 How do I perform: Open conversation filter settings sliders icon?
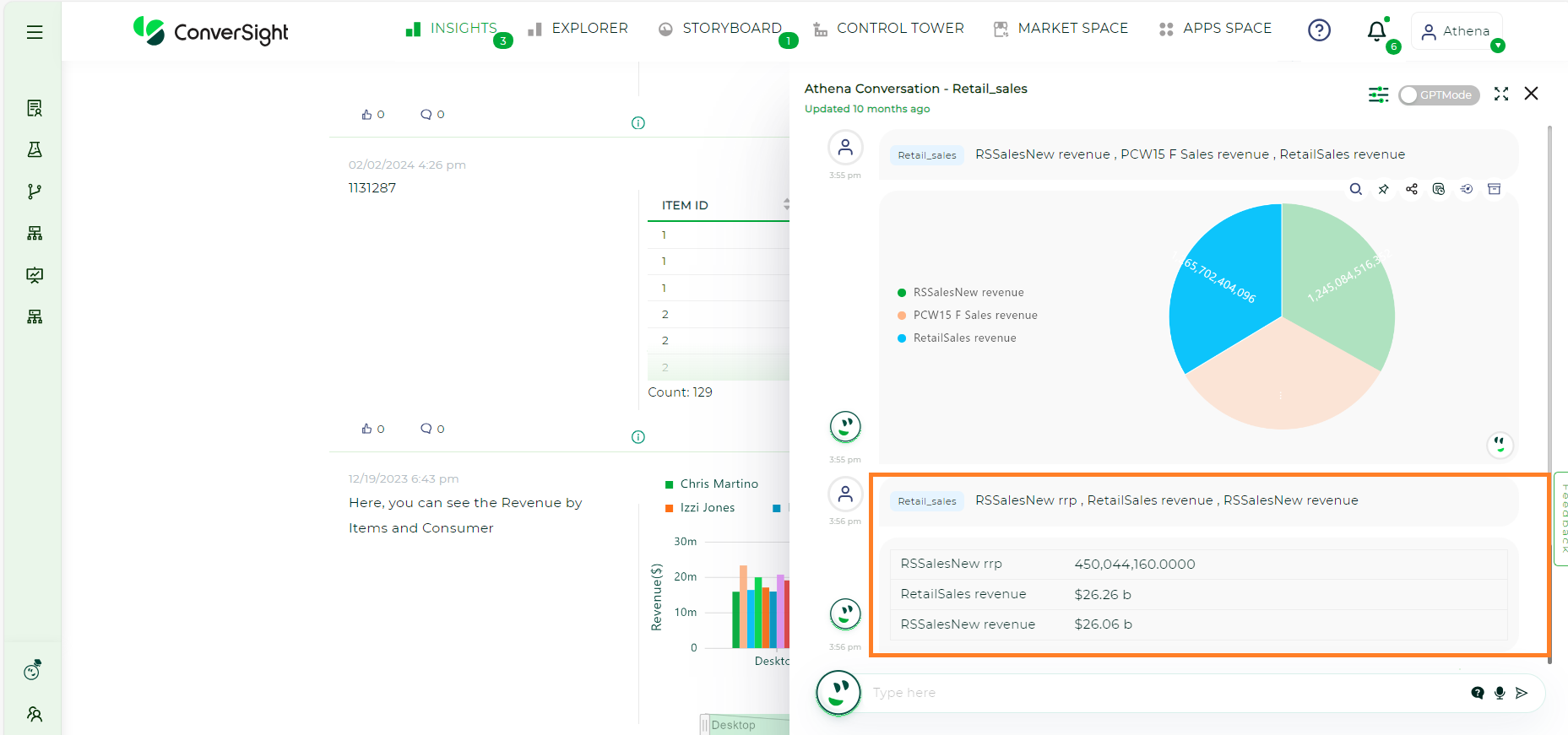1378,95
